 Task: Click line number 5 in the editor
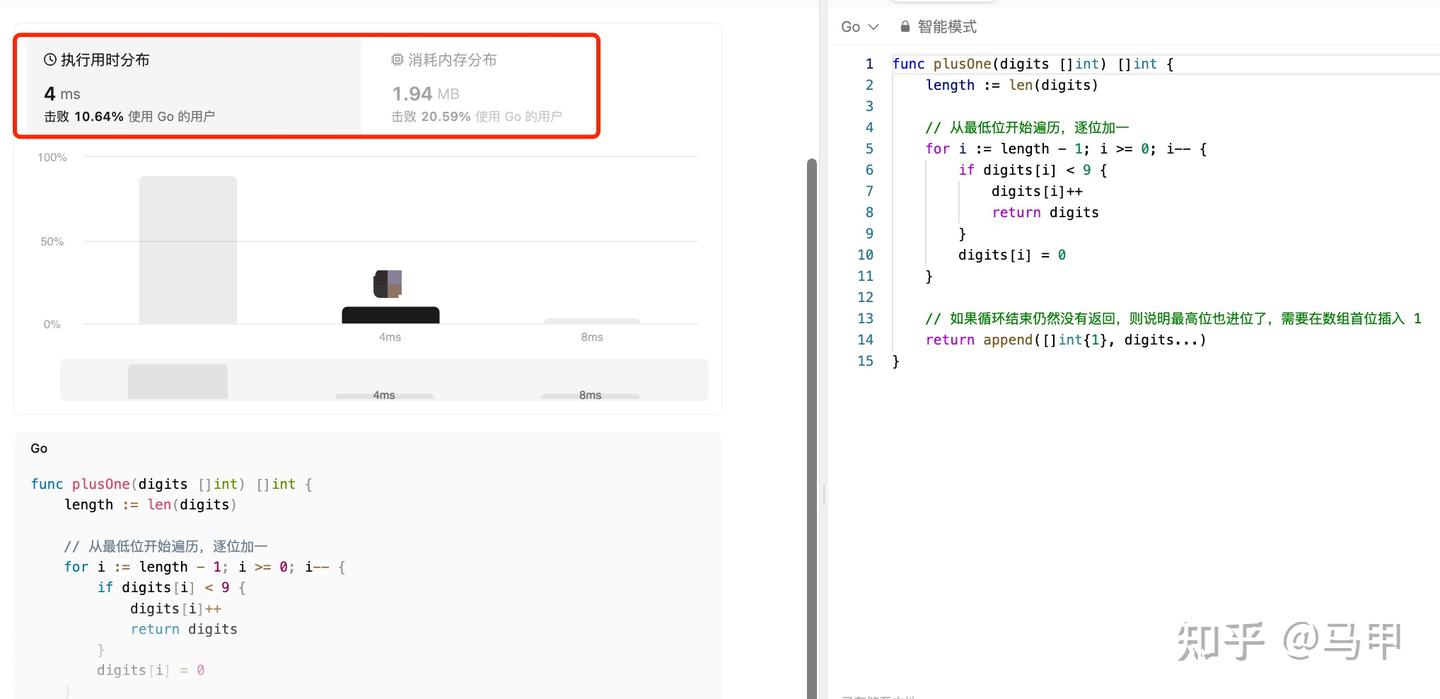pos(865,148)
